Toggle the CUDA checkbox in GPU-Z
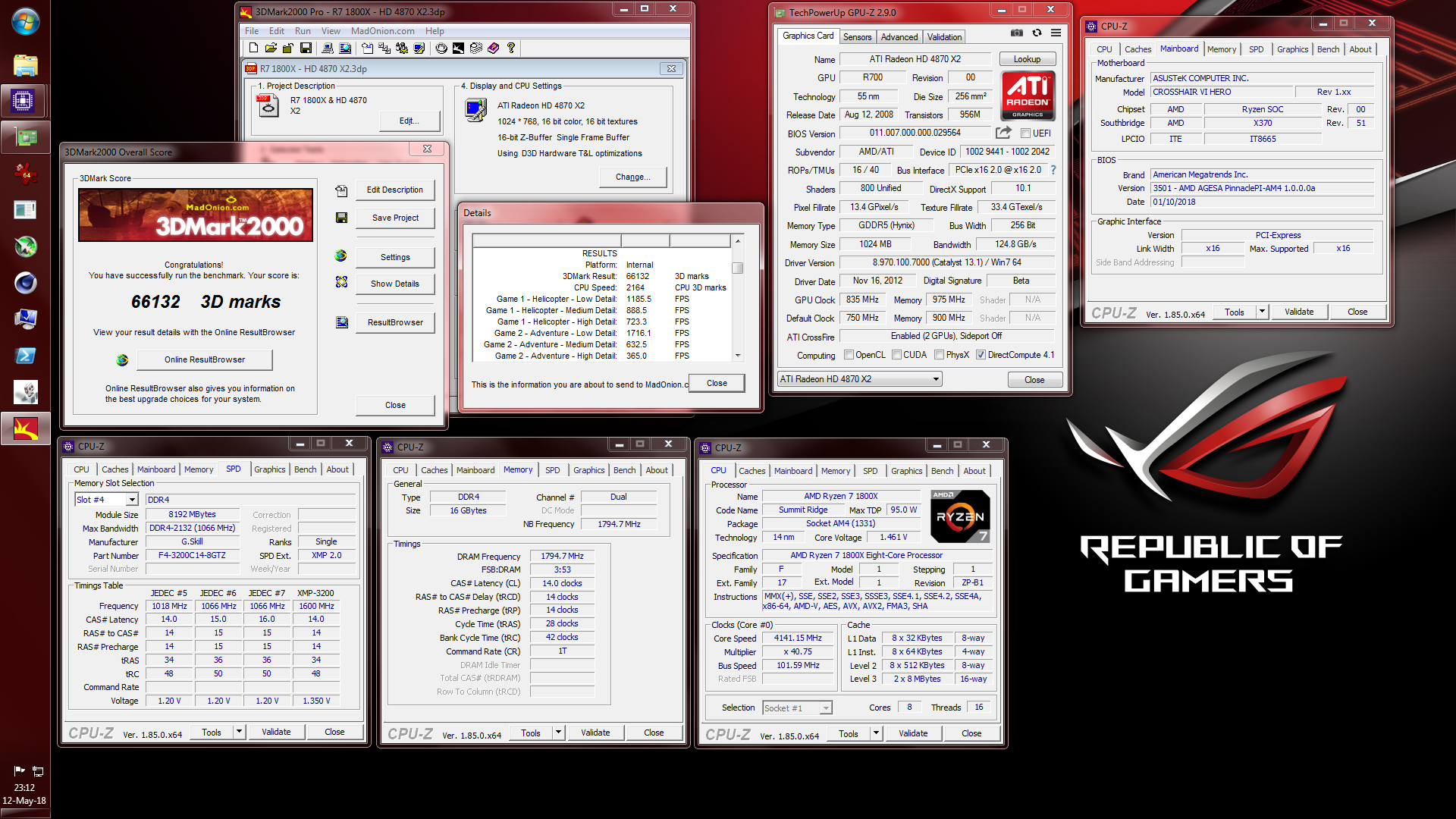This screenshot has height=819, width=1456. point(897,355)
